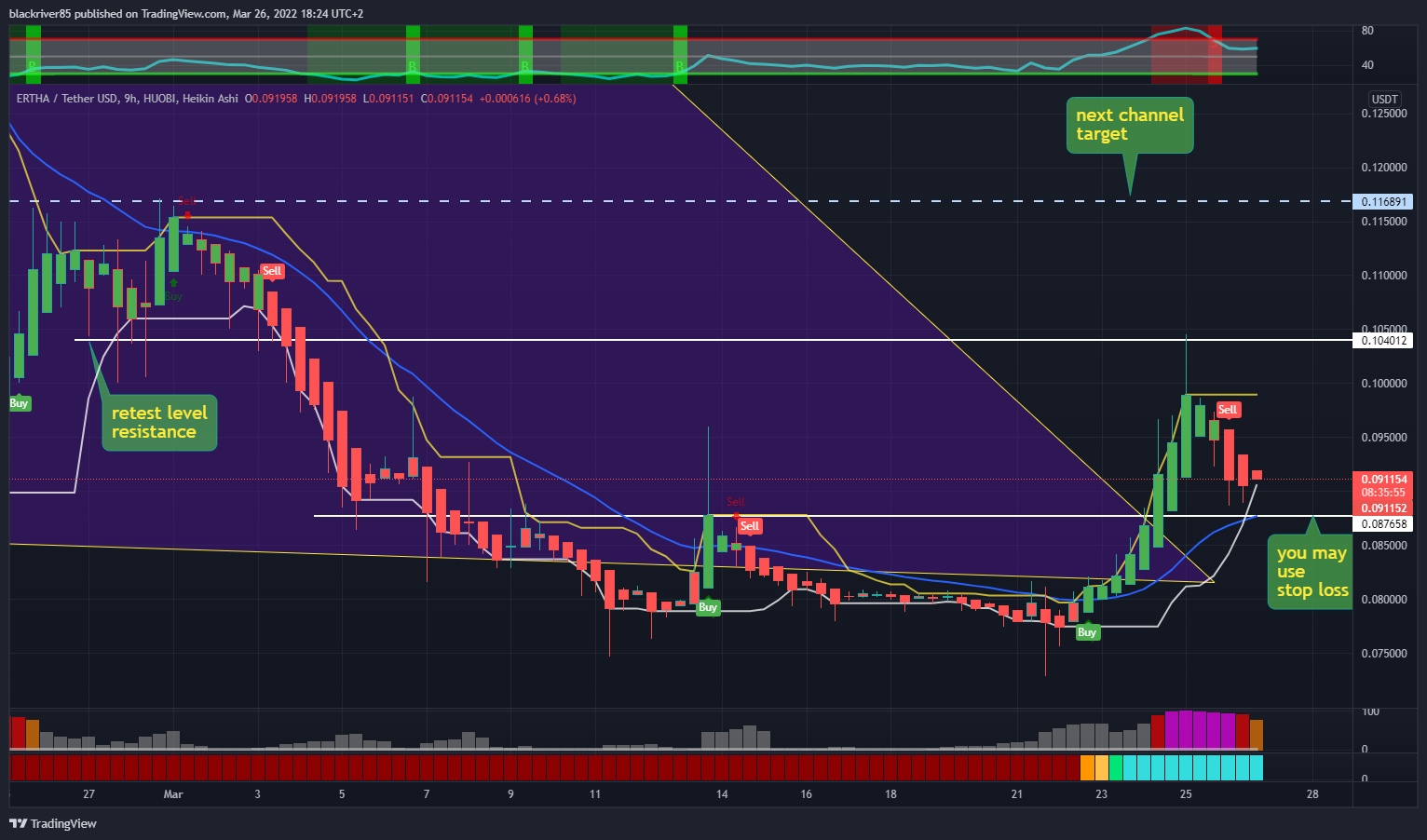Screen dimensions: 1427x840
Task: Click the 0.075000 axis price
Action: 1384,654
